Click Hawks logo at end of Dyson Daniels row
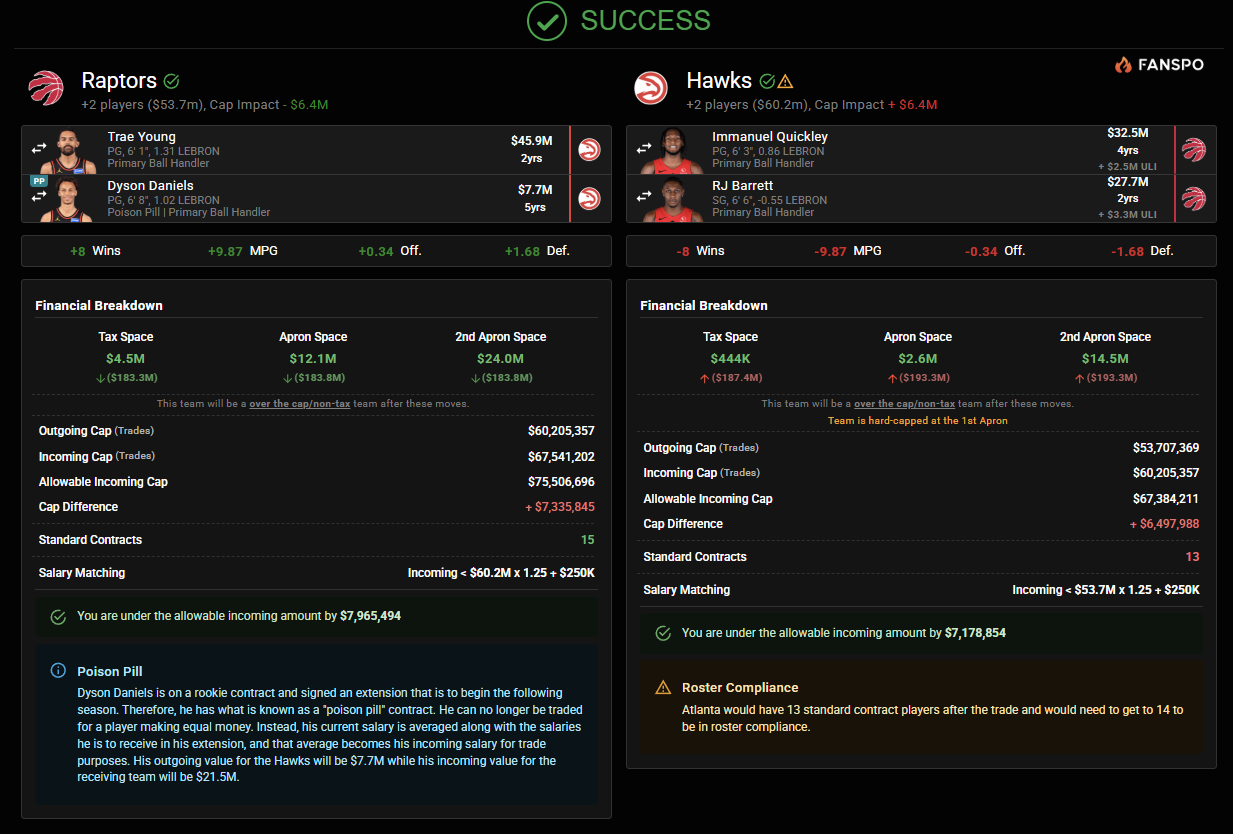The image size is (1233, 834). [589, 198]
